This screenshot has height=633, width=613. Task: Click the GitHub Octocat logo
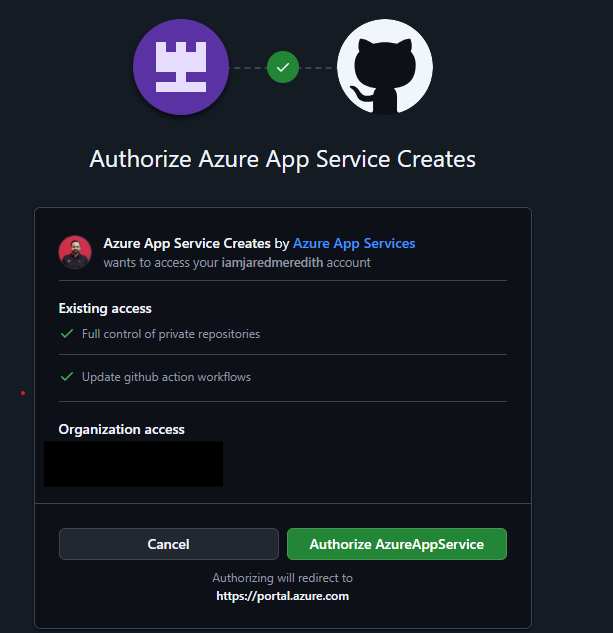click(x=384, y=67)
